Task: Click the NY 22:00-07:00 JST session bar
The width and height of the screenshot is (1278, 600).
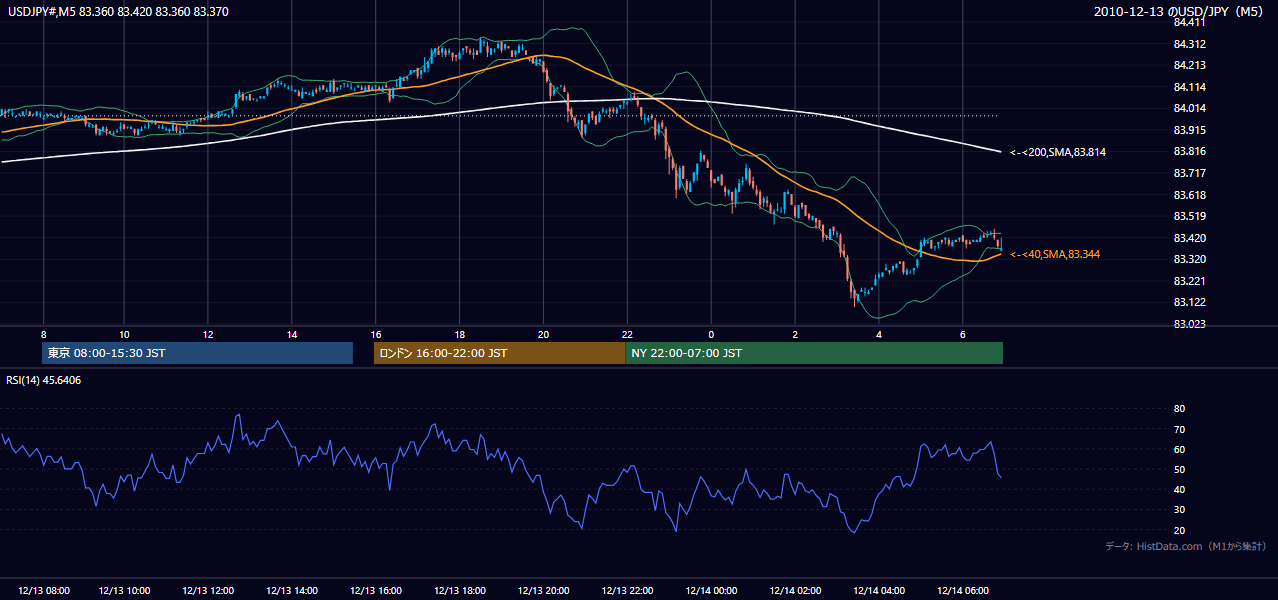Action: 814,353
